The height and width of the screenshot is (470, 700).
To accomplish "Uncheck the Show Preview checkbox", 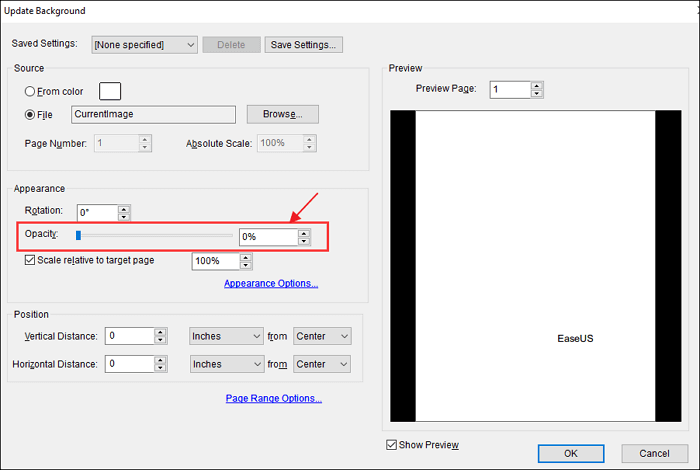I will pyautogui.click(x=392, y=445).
